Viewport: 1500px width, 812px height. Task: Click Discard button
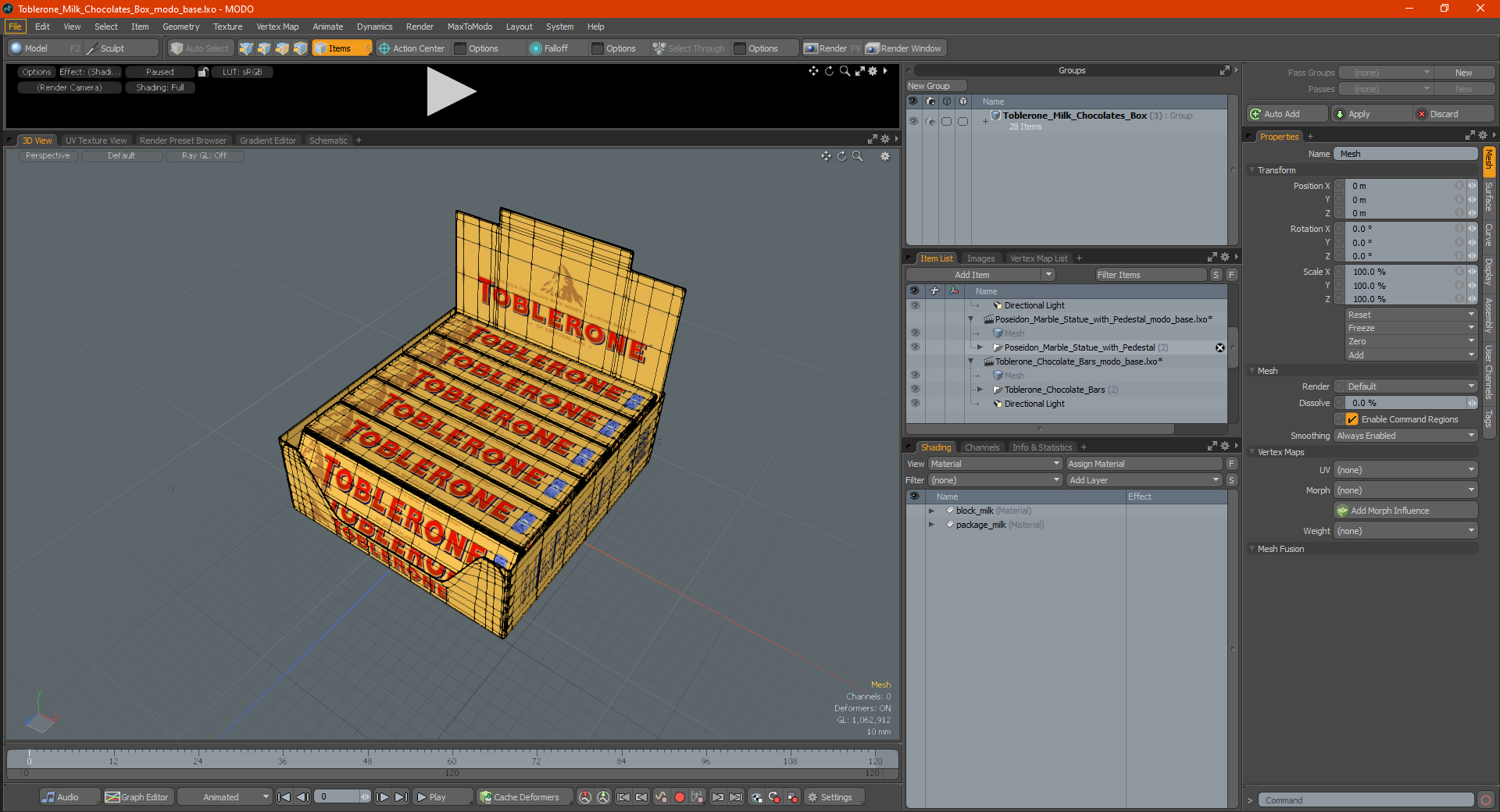click(x=1453, y=114)
